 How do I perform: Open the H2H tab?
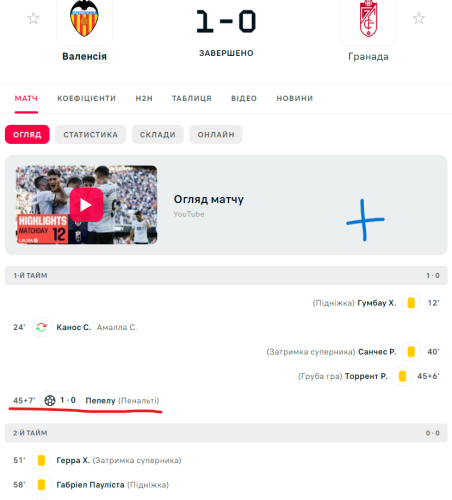click(144, 98)
